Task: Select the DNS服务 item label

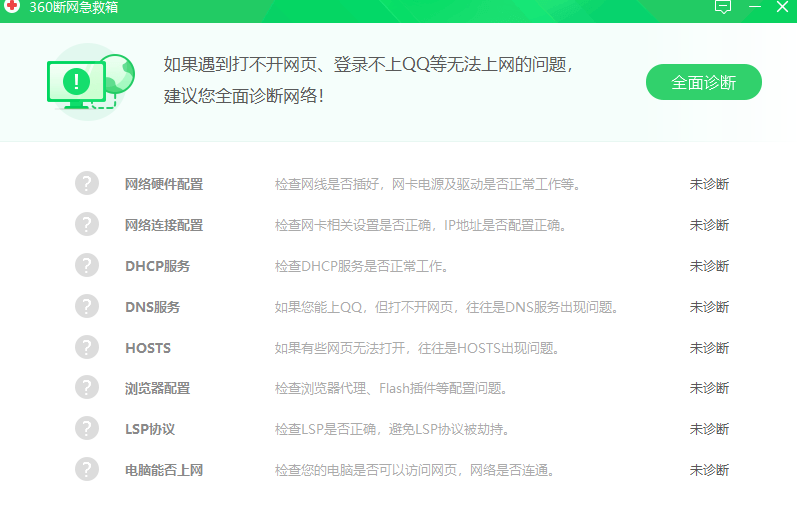Action: click(x=152, y=307)
